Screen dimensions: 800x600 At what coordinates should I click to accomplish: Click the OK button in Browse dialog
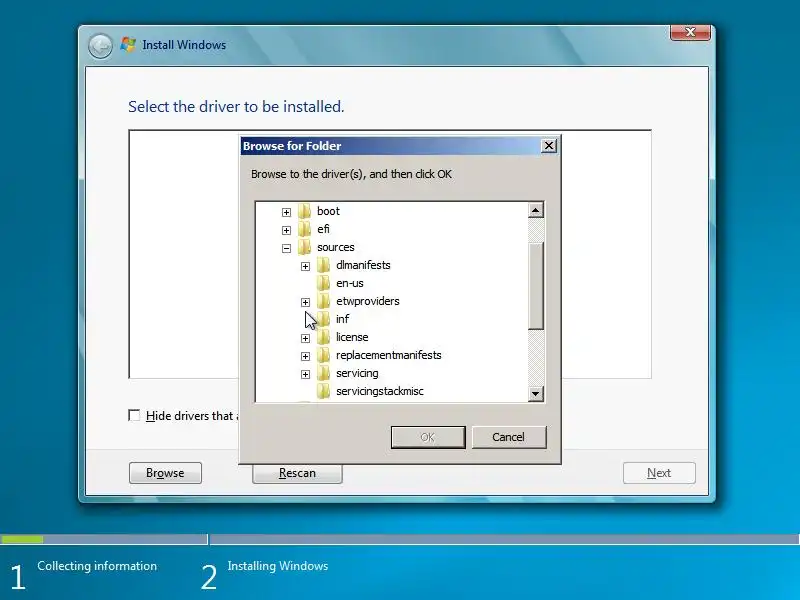(x=428, y=437)
